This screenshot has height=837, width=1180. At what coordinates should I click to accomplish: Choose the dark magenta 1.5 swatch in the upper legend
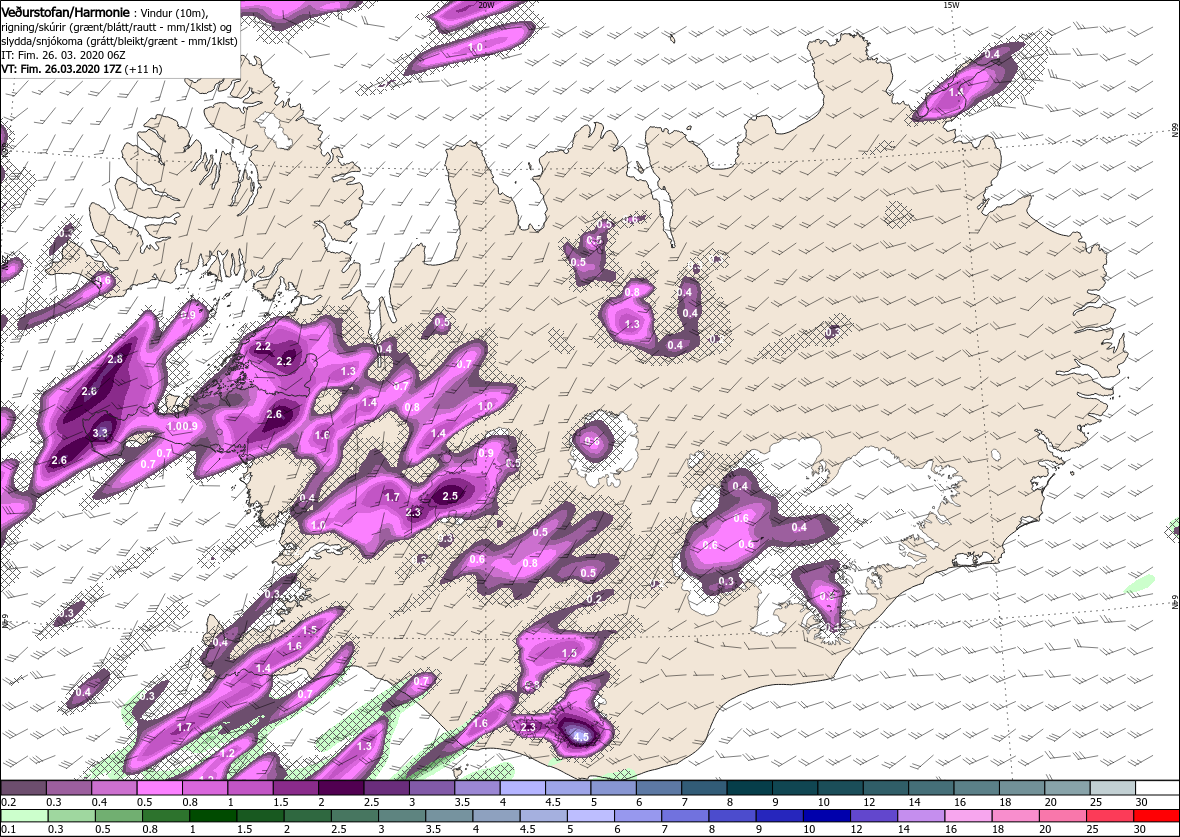(x=297, y=787)
